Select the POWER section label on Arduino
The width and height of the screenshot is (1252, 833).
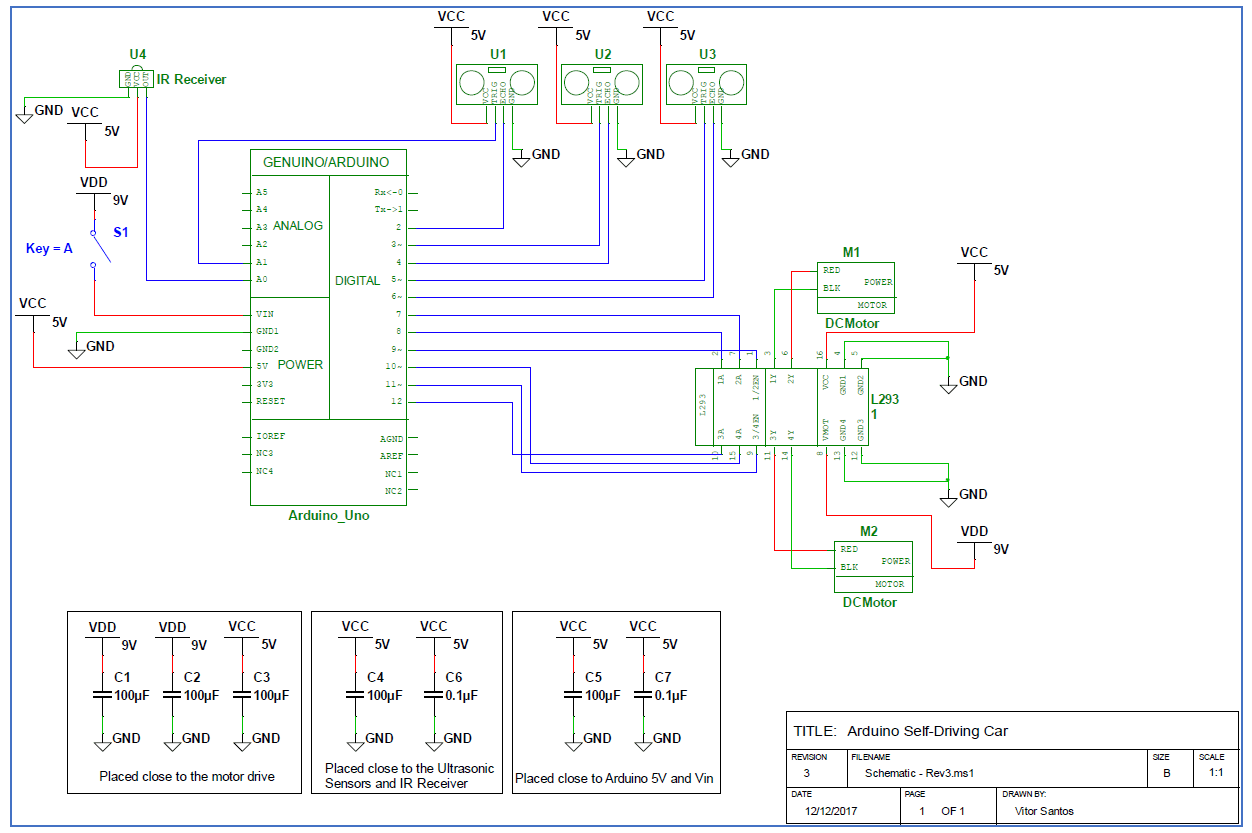300,366
